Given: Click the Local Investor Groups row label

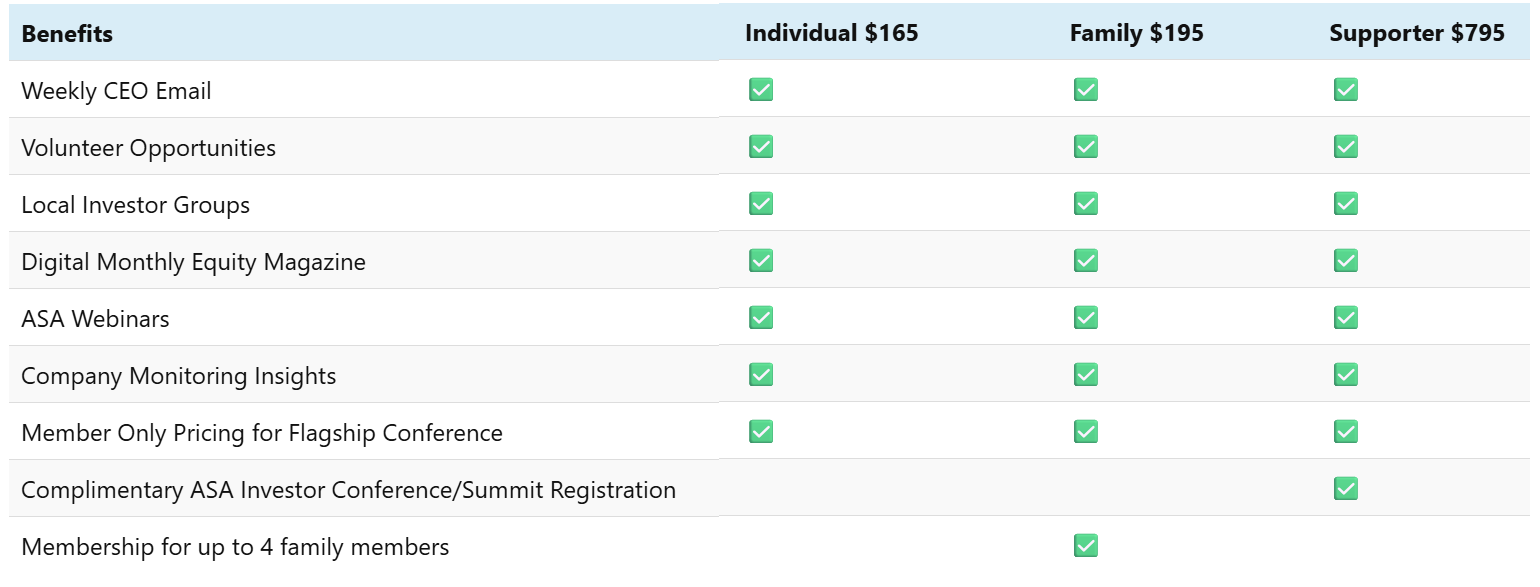Looking at the screenshot, I should tap(136, 205).
